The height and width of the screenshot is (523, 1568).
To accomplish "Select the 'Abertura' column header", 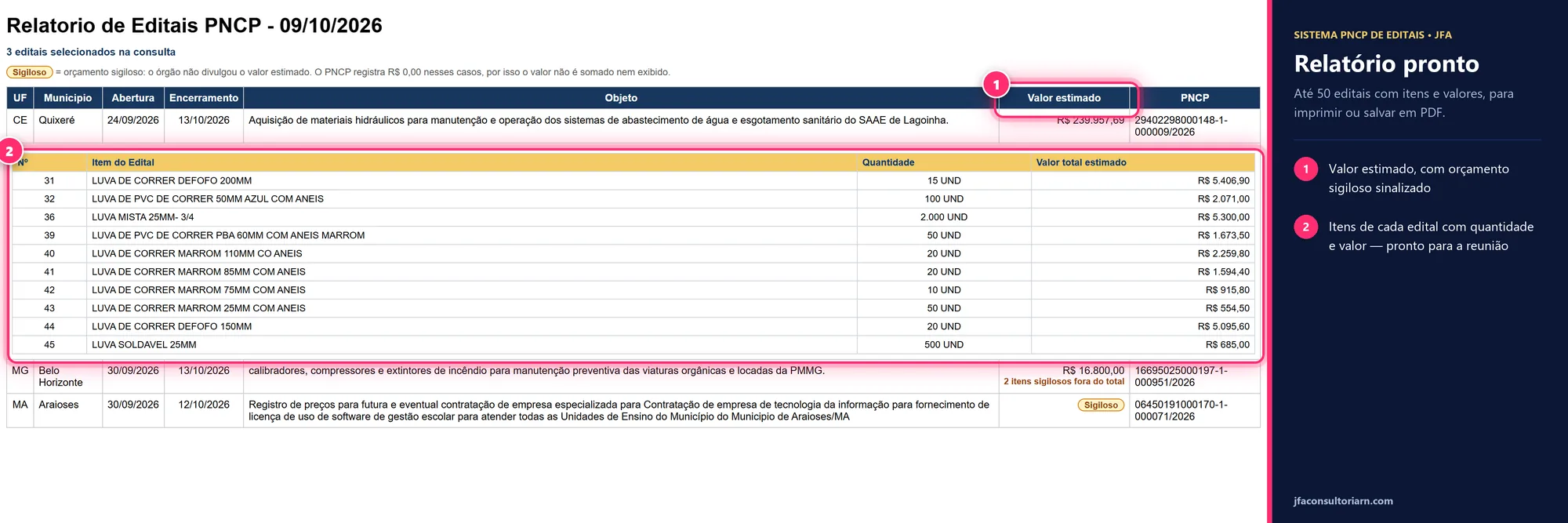I will 133,98.
